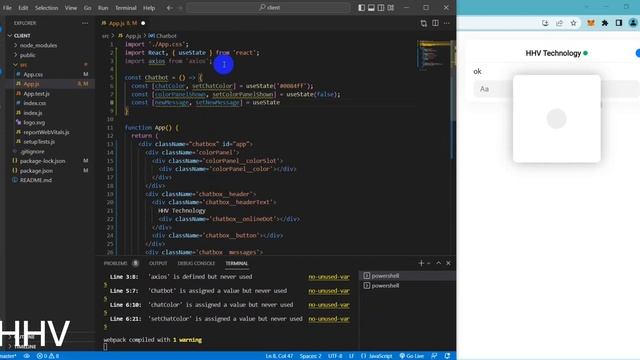This screenshot has height=360, width=640.
Task: Open logo.svg in Explorer
Action: 34,122
